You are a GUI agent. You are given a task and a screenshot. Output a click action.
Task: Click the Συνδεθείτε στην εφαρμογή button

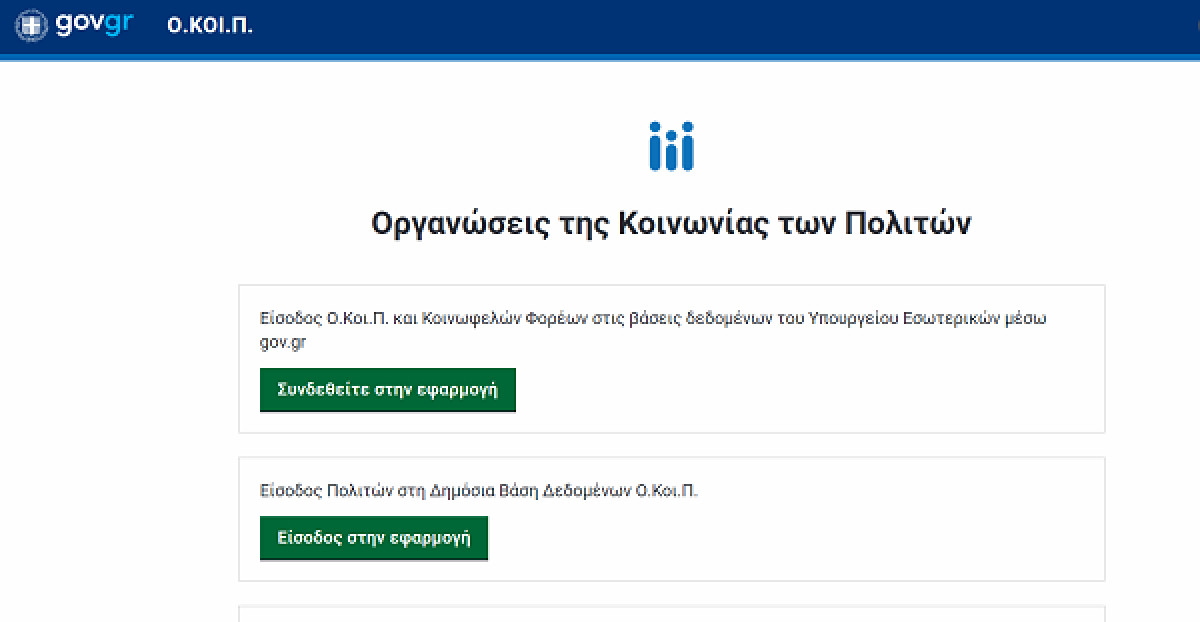click(387, 390)
